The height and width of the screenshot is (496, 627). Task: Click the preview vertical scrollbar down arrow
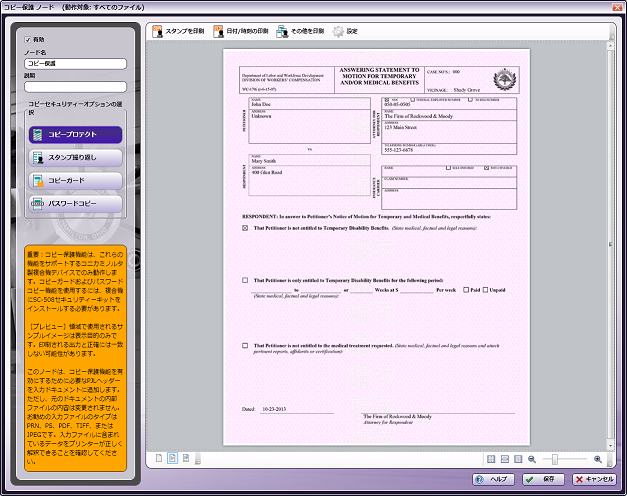(x=611, y=446)
